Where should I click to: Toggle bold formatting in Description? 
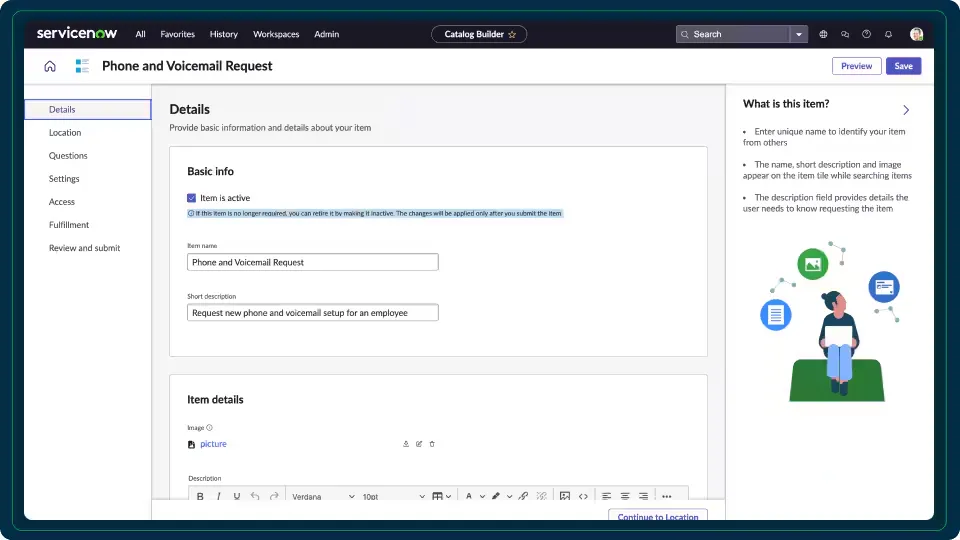click(200, 496)
